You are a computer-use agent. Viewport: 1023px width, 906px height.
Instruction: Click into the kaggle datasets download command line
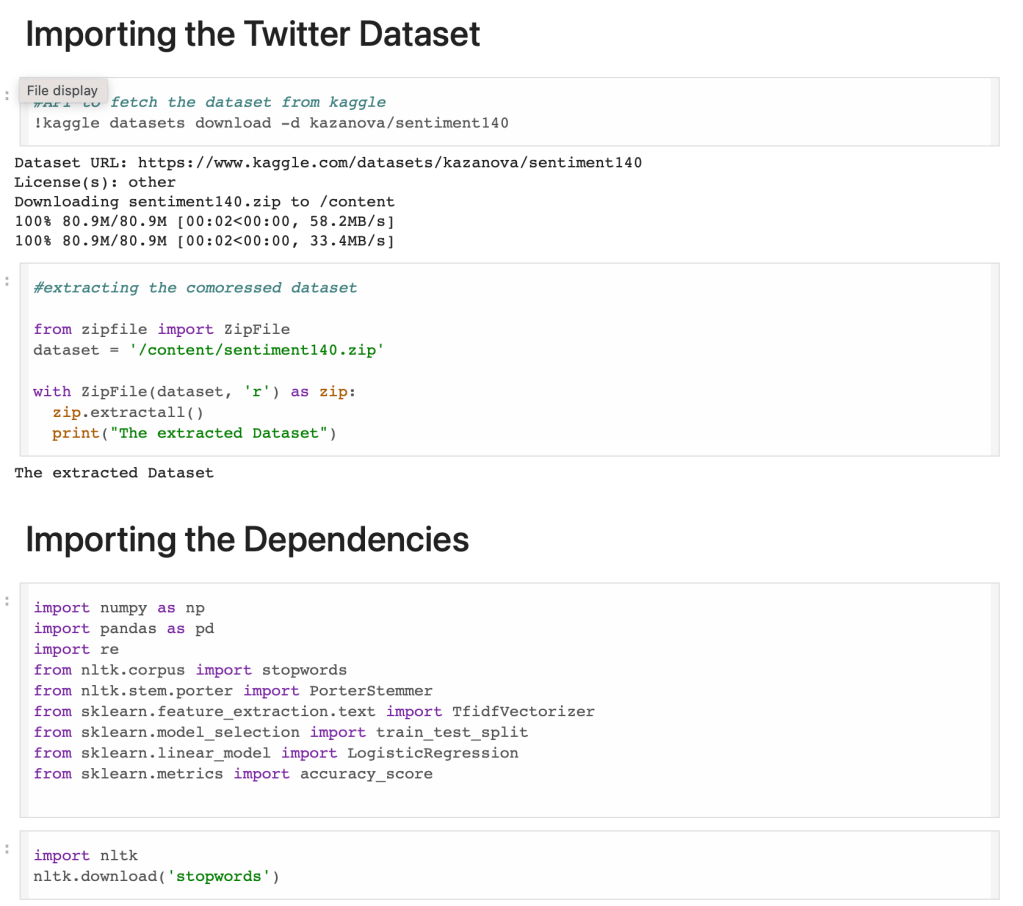click(270, 123)
